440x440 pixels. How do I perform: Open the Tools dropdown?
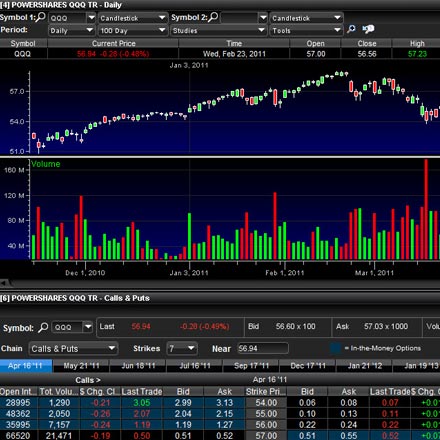click(306, 31)
